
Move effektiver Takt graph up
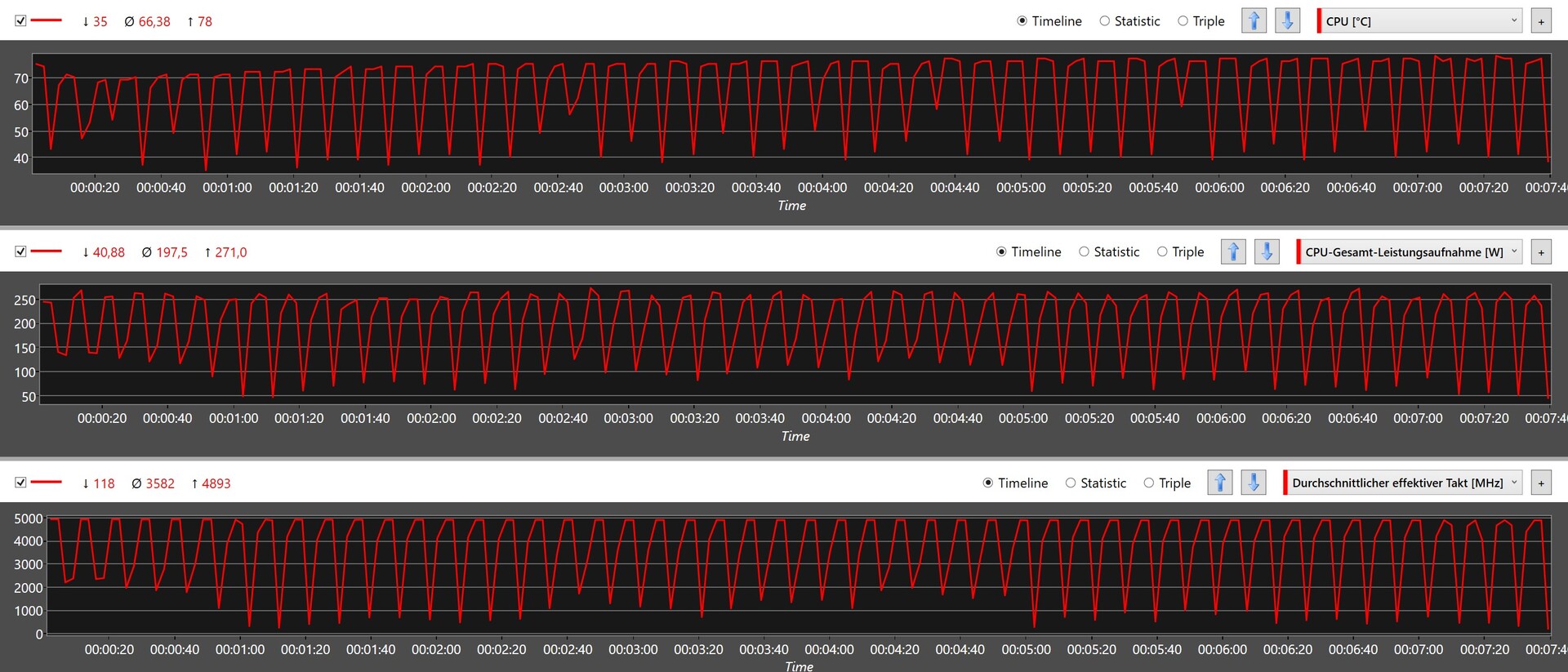tap(1220, 483)
